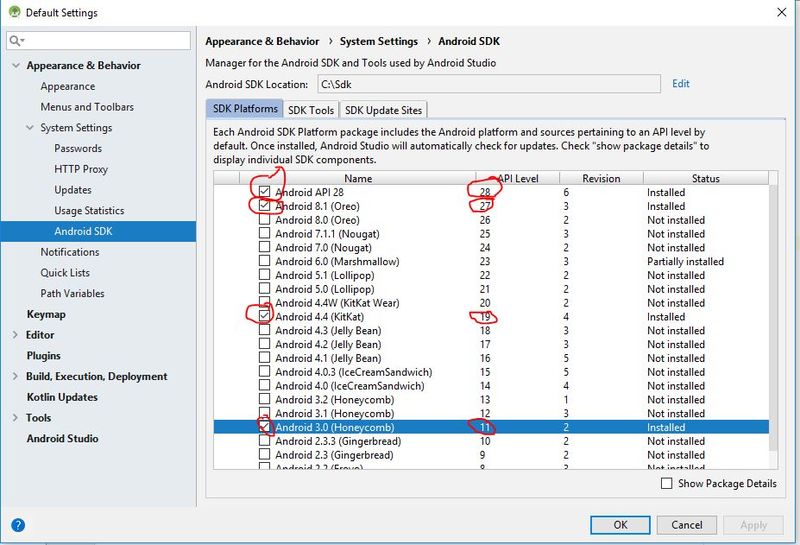The width and height of the screenshot is (800, 545).
Task: Click the Apply button
Action: click(754, 525)
